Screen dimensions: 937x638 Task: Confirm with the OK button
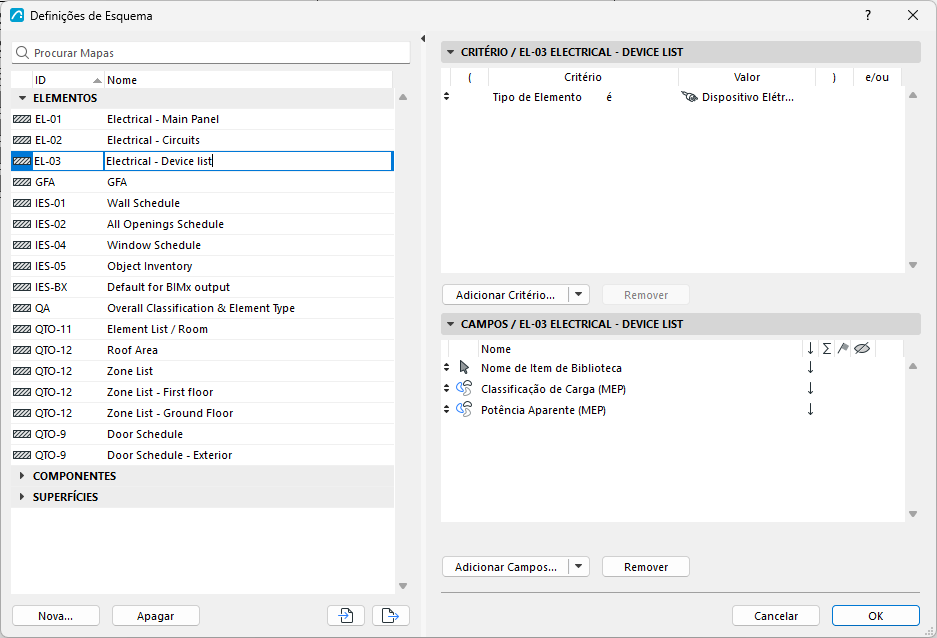point(875,615)
